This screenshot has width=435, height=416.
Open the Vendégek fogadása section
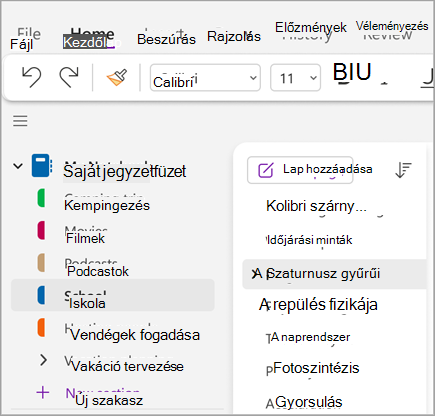(x=135, y=335)
